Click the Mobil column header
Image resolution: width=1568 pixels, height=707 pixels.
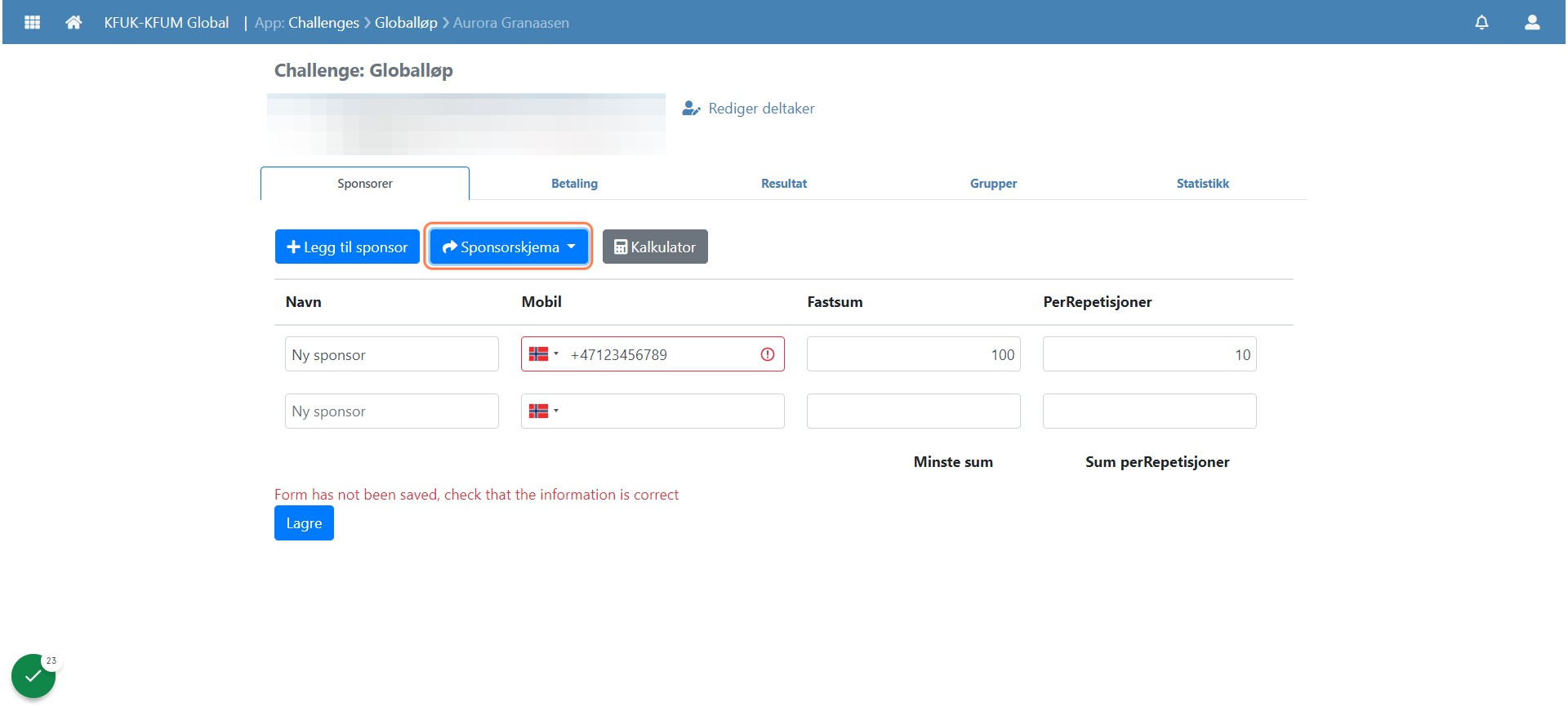click(x=541, y=302)
